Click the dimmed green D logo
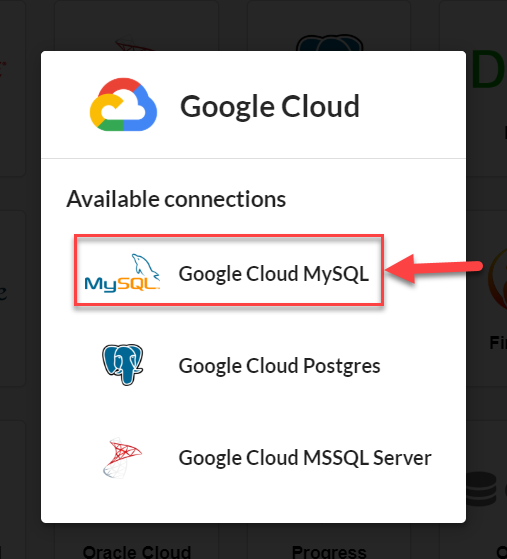The image size is (507, 559). coord(489,70)
